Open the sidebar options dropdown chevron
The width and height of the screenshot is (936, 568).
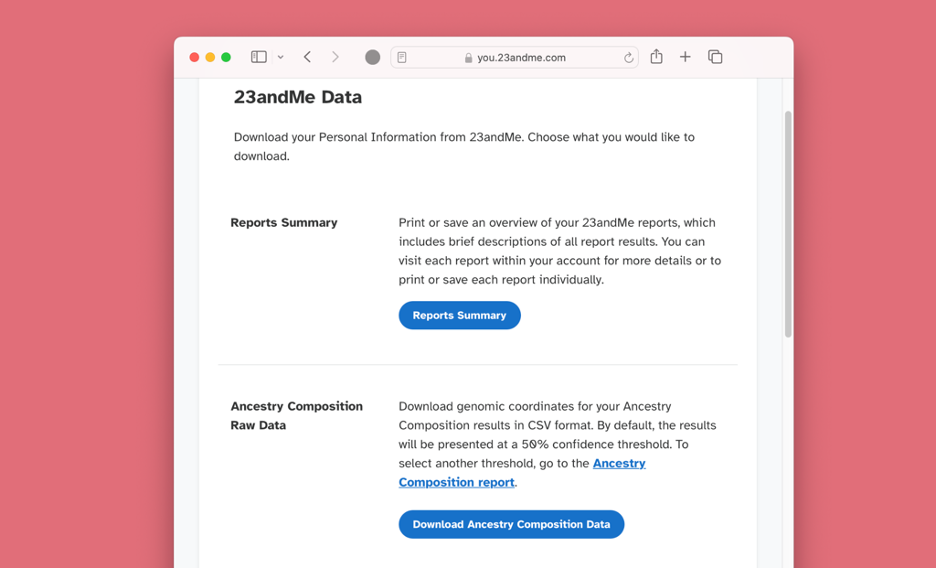(x=281, y=57)
